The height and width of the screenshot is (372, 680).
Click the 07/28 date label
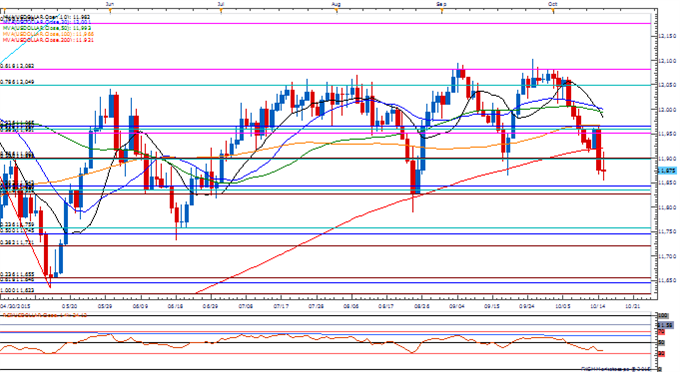[x=317, y=306]
